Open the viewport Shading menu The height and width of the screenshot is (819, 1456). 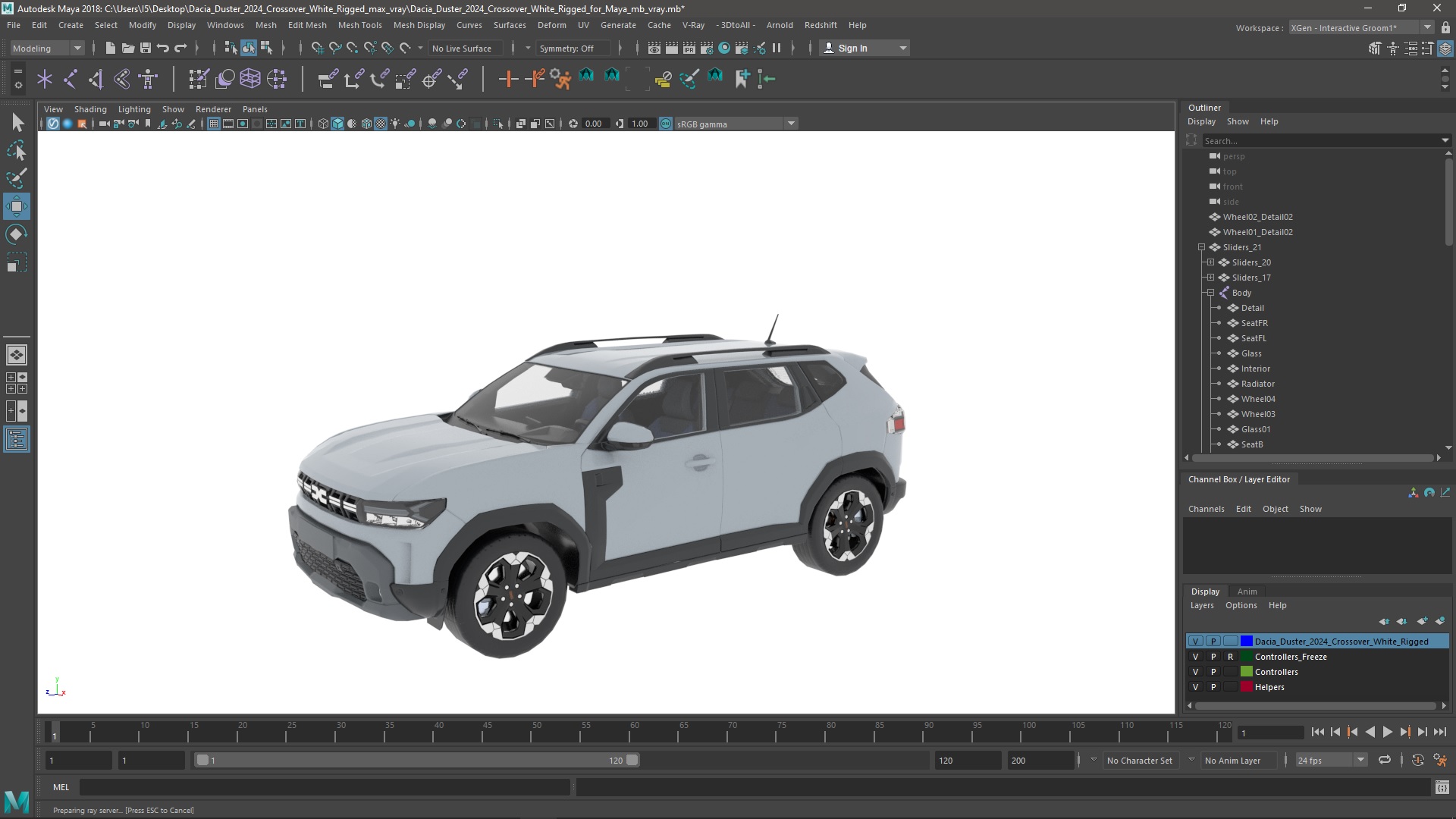click(x=90, y=109)
